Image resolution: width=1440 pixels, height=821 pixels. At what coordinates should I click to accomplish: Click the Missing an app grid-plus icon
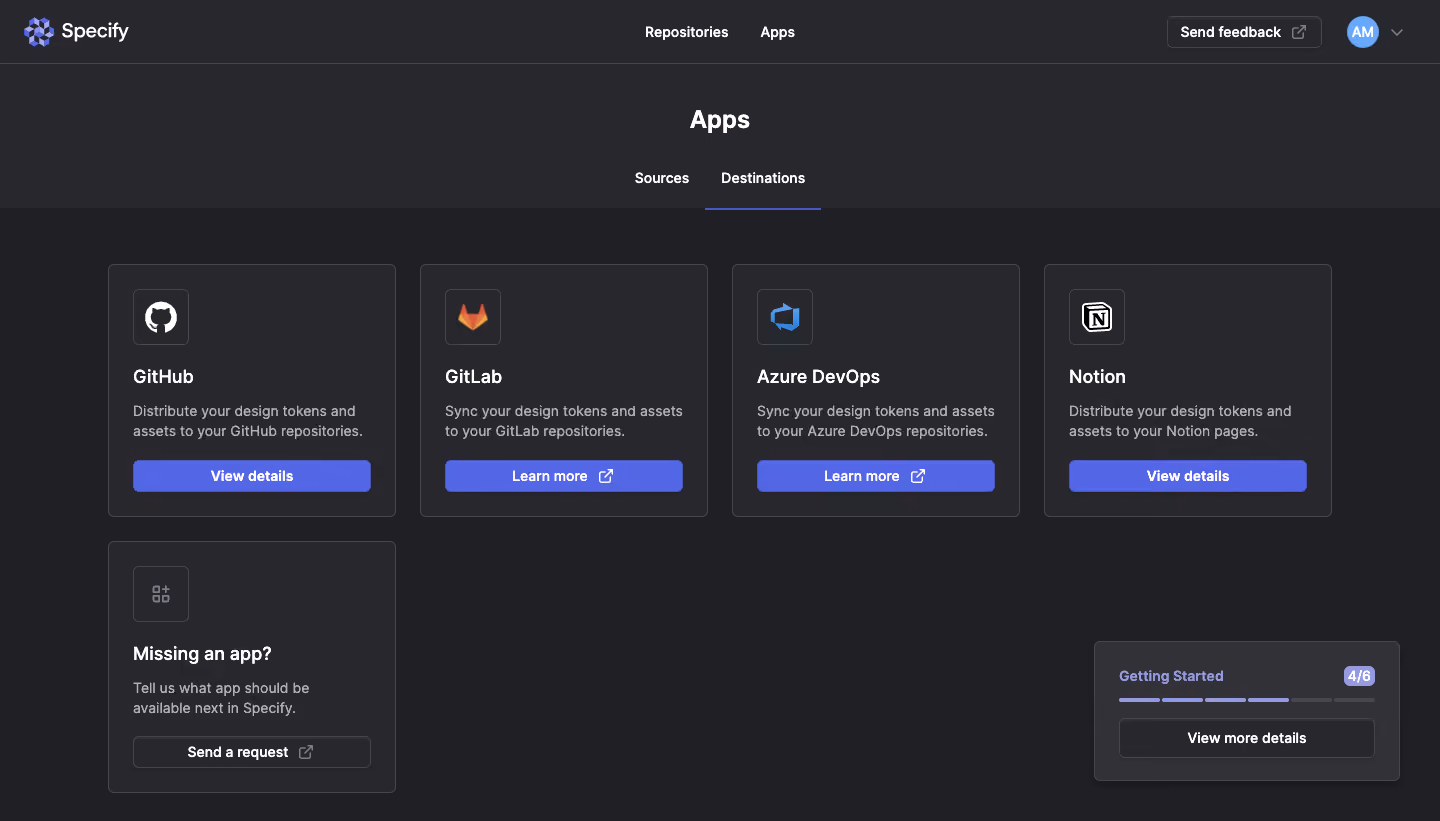(161, 594)
